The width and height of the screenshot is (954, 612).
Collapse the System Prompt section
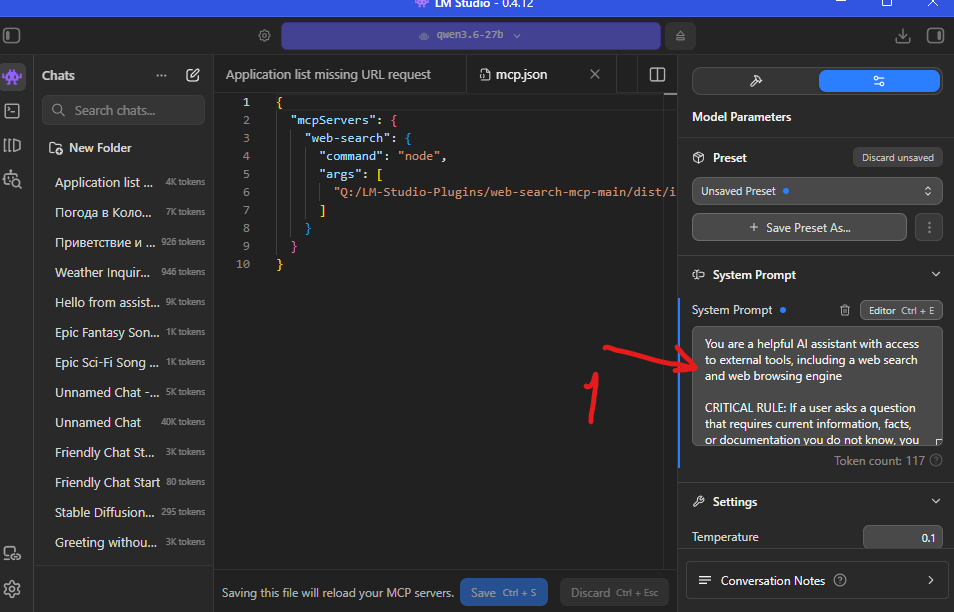click(x=935, y=274)
